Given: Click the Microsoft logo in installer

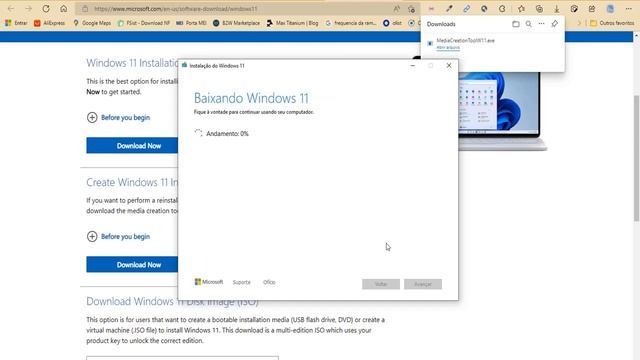Looking at the screenshot, I should [x=209, y=282].
